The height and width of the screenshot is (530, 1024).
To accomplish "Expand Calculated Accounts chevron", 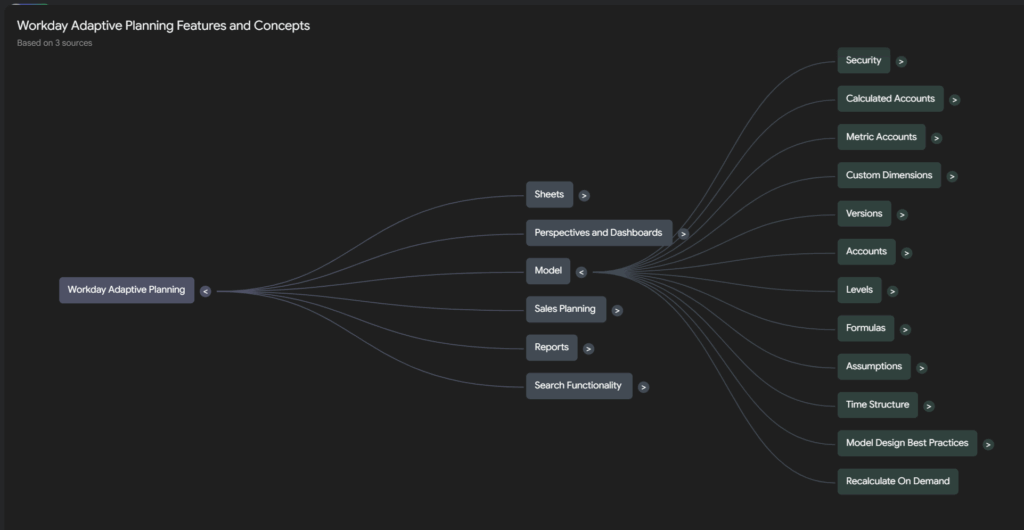I will (955, 101).
